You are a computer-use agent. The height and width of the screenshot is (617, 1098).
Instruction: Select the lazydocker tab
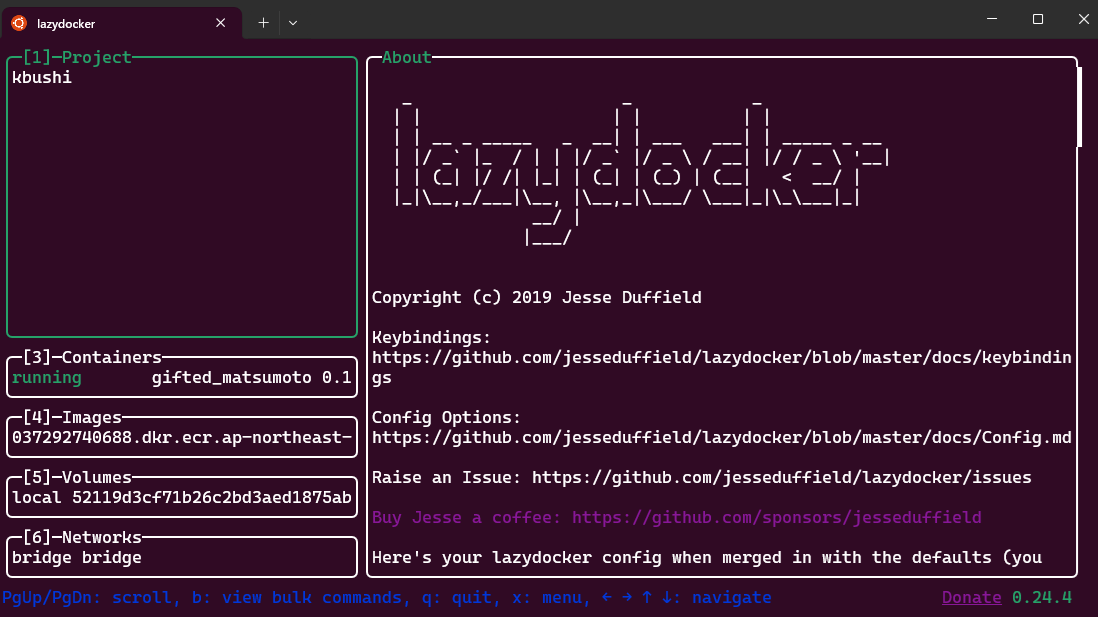pos(110,23)
